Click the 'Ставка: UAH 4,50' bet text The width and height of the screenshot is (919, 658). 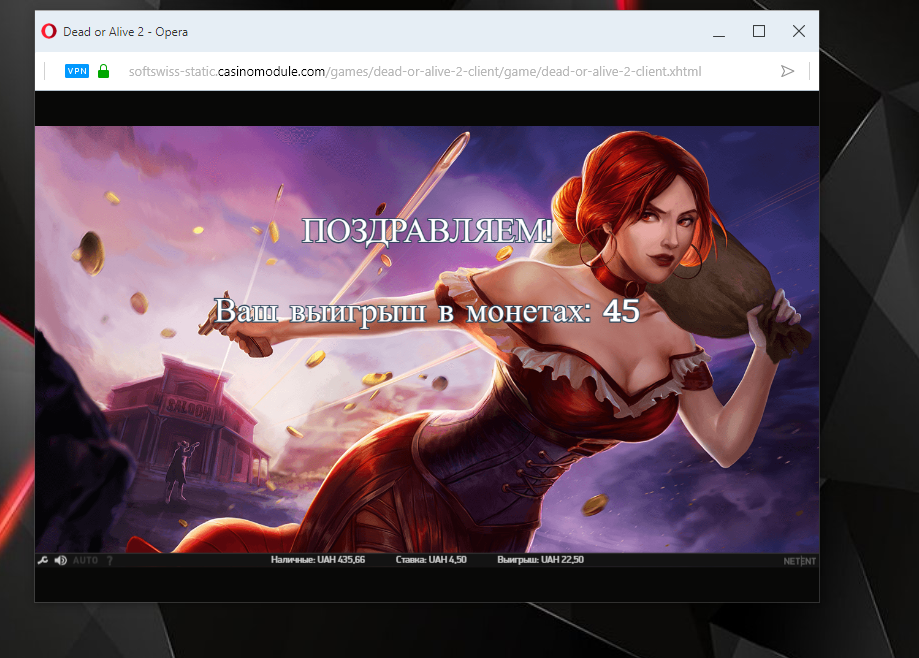point(431,560)
